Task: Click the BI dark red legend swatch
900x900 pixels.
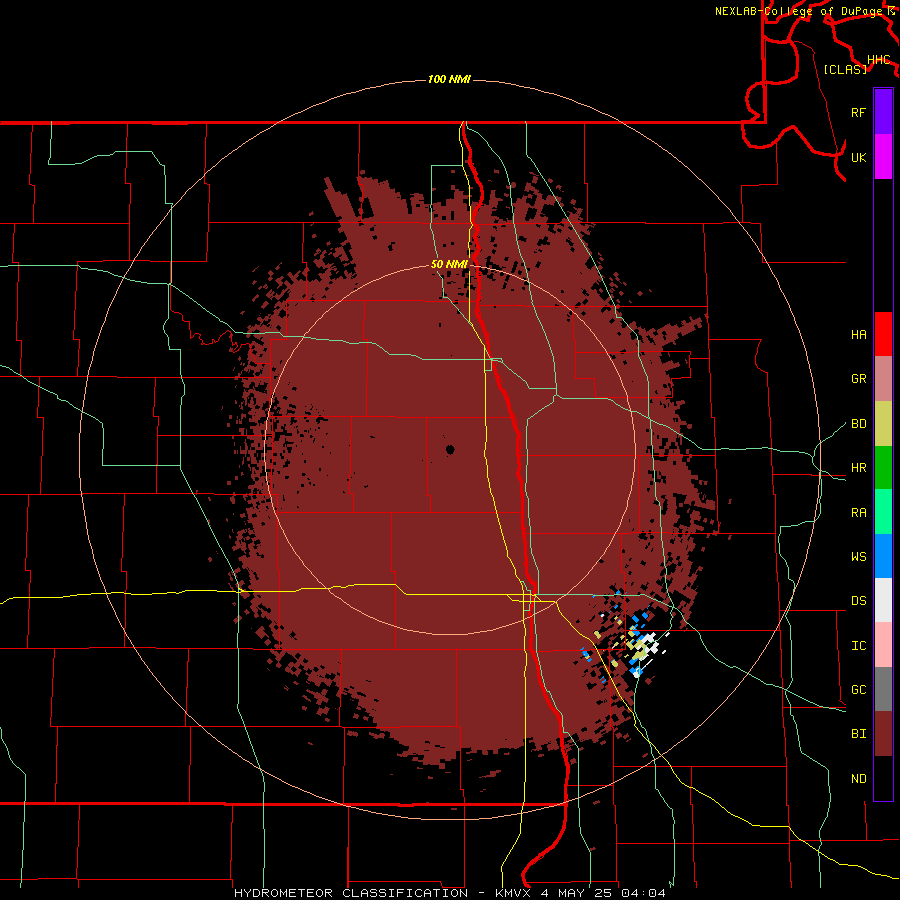Action: point(883,734)
